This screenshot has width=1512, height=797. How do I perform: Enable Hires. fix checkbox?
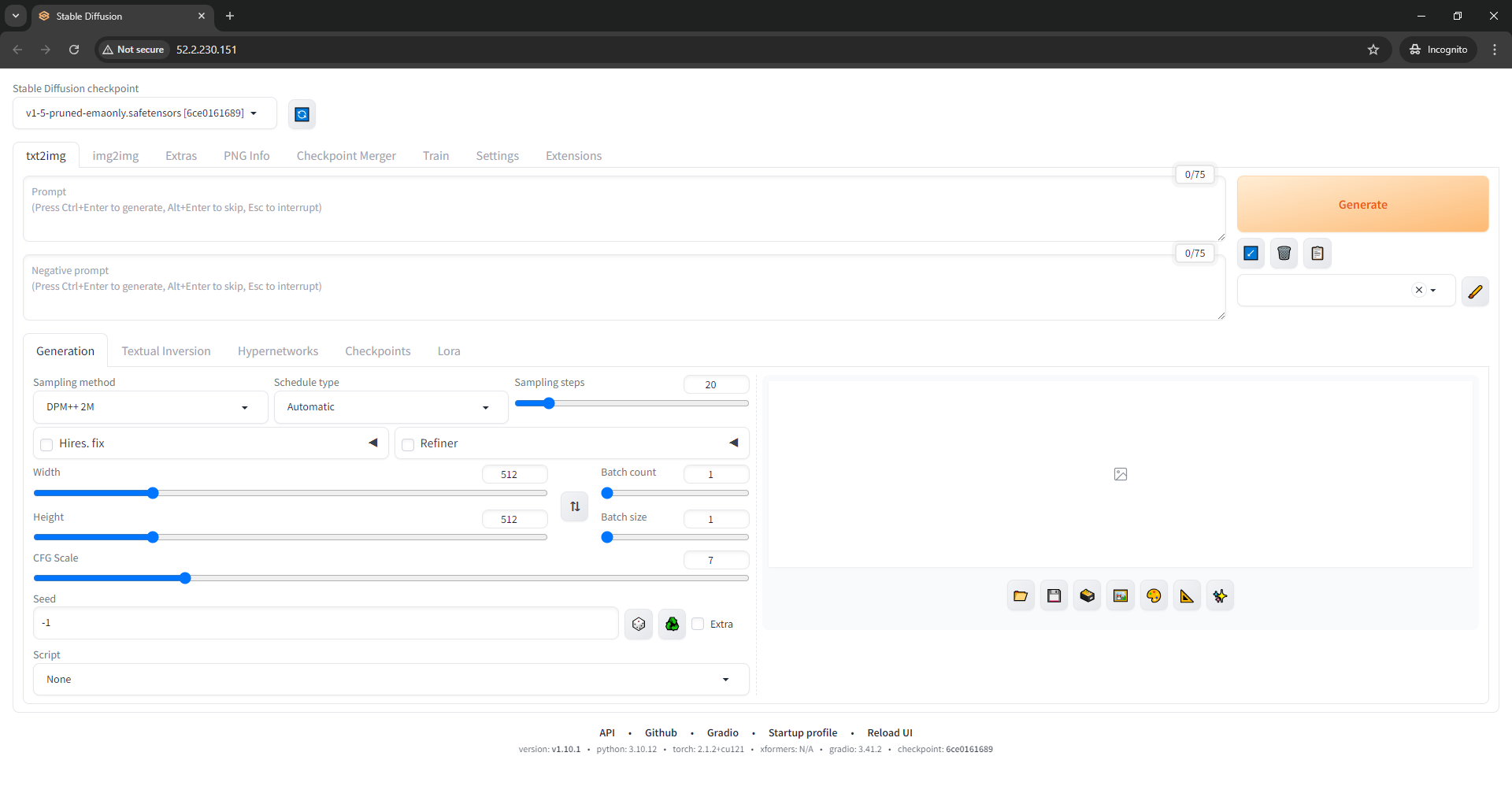point(46,445)
